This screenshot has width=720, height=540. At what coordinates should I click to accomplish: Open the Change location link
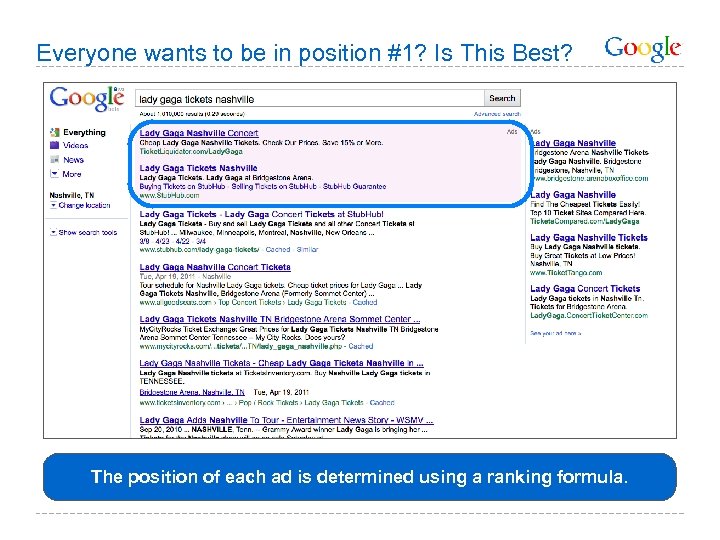click(x=84, y=205)
